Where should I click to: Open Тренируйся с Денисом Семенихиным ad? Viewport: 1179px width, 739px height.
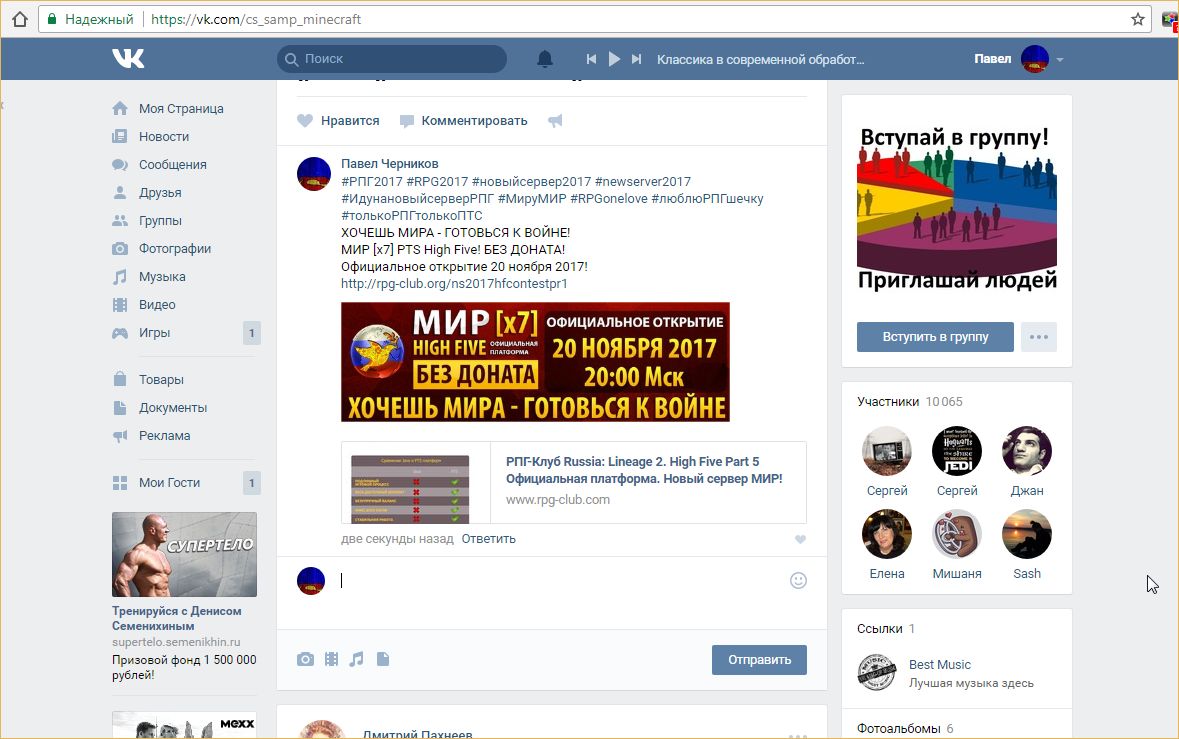pos(177,618)
